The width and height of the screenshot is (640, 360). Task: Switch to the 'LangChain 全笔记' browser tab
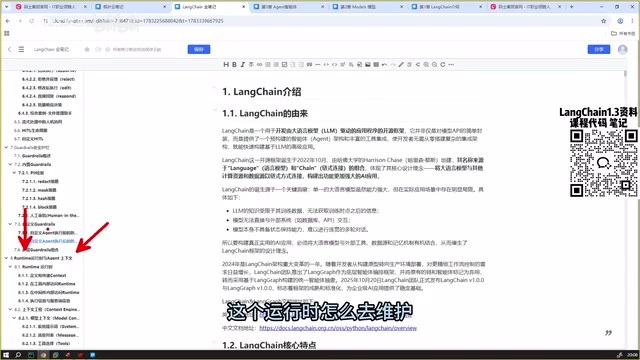(x=210, y=7)
